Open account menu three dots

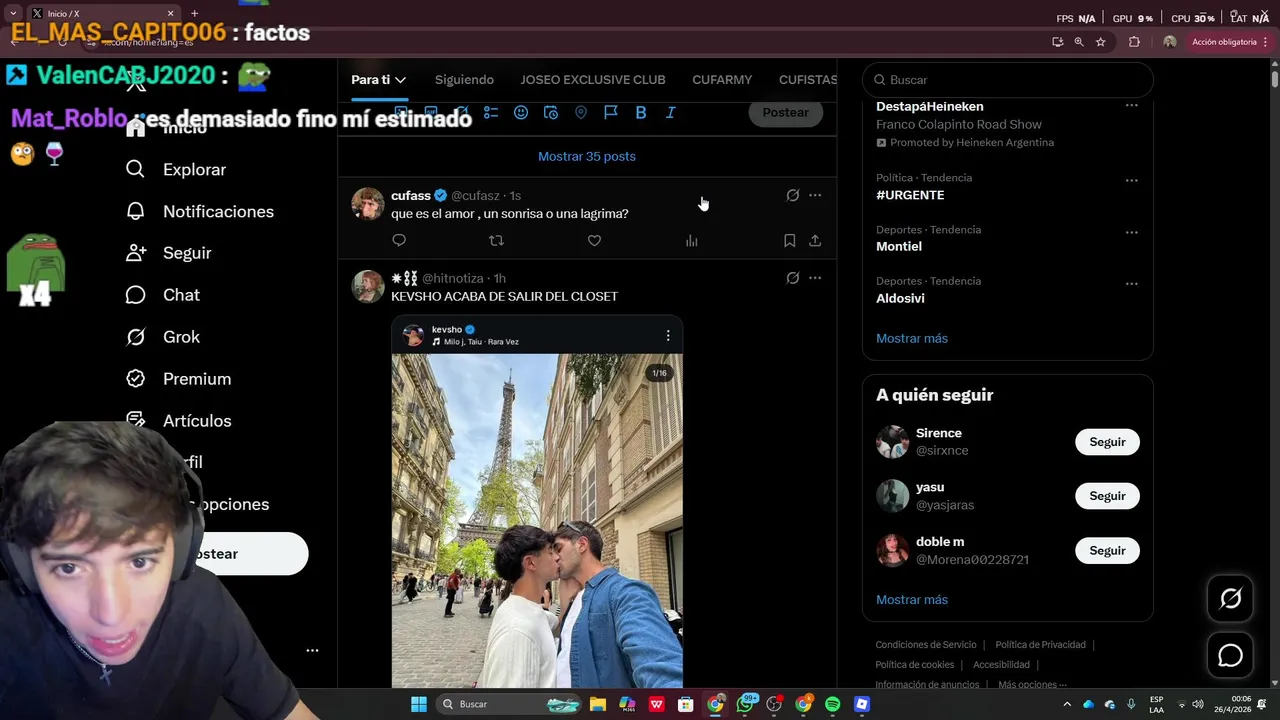pos(312,650)
